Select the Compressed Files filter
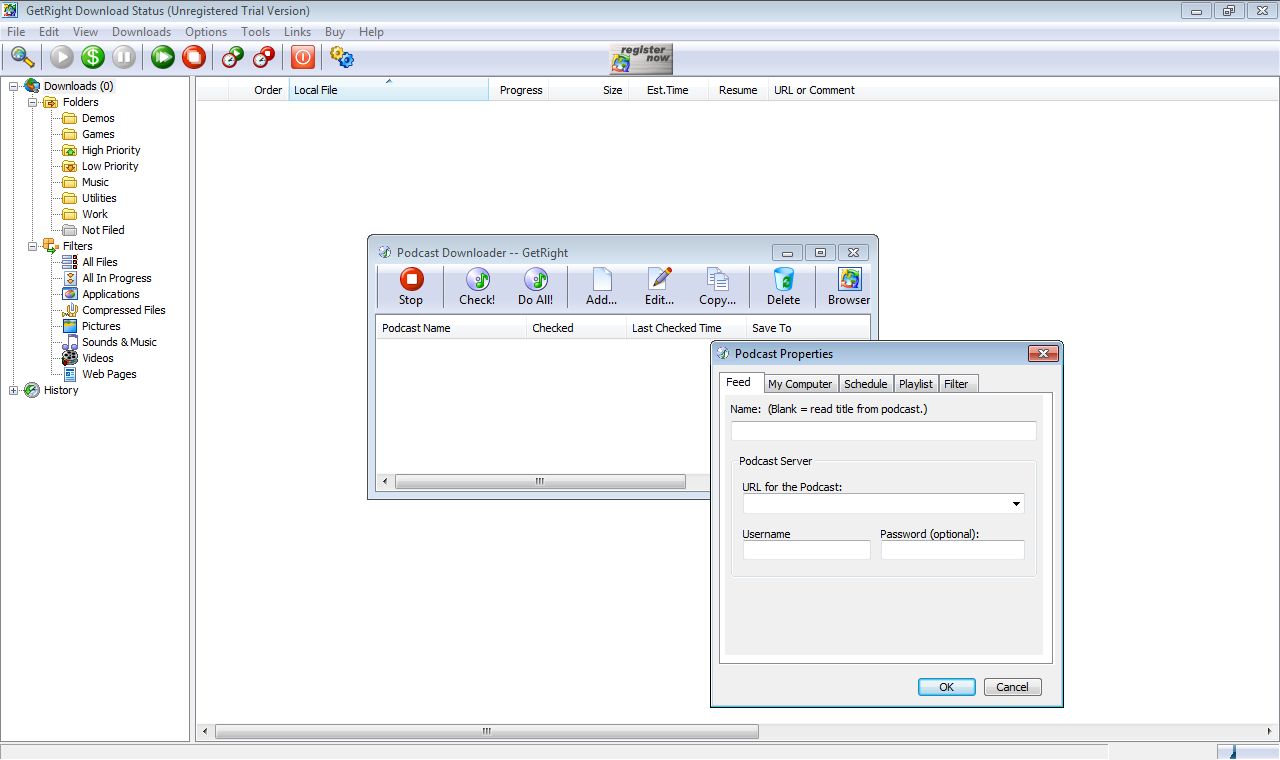Viewport: 1280px width, 760px height. [x=124, y=310]
